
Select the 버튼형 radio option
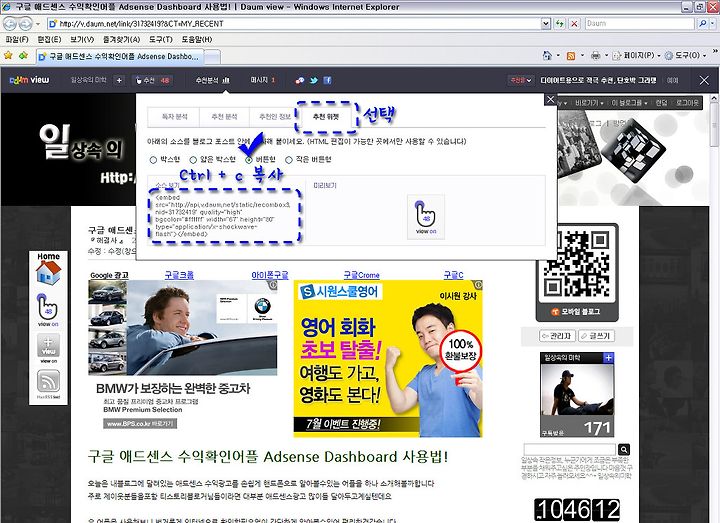click(x=248, y=160)
